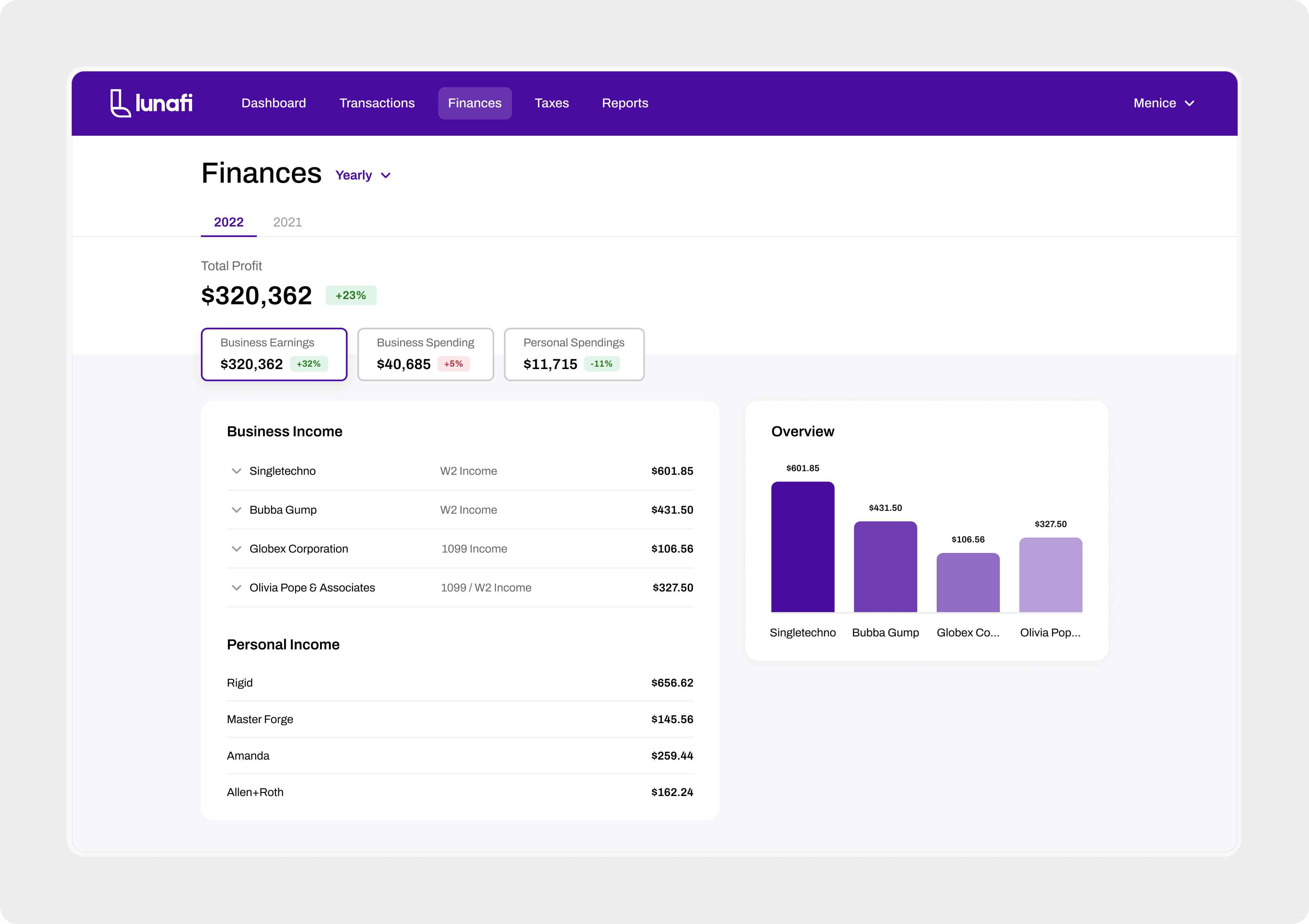The image size is (1309, 924).
Task: Click Singletechno in the Business Income list
Action: point(282,471)
